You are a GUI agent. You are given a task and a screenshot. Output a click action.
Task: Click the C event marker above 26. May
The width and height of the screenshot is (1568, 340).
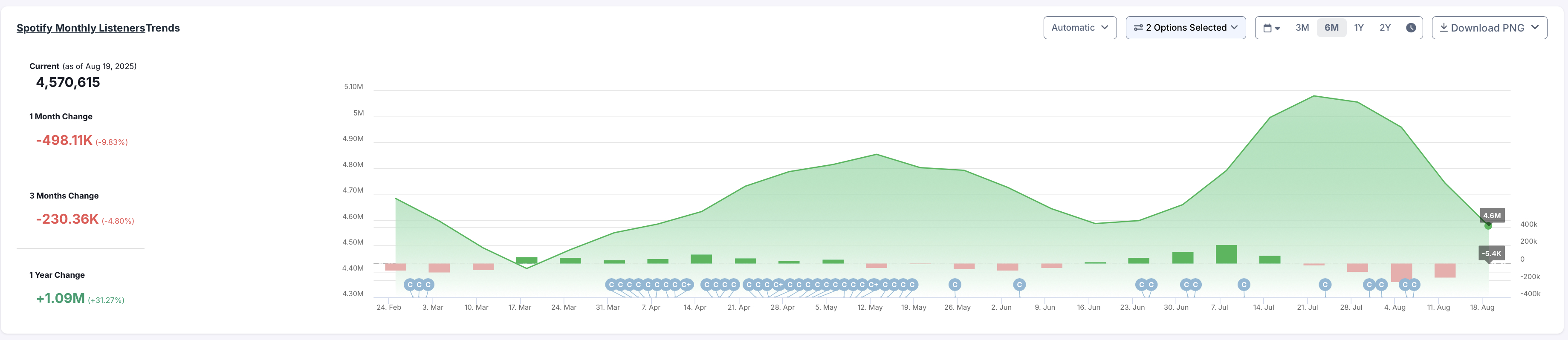pyautogui.click(x=955, y=285)
